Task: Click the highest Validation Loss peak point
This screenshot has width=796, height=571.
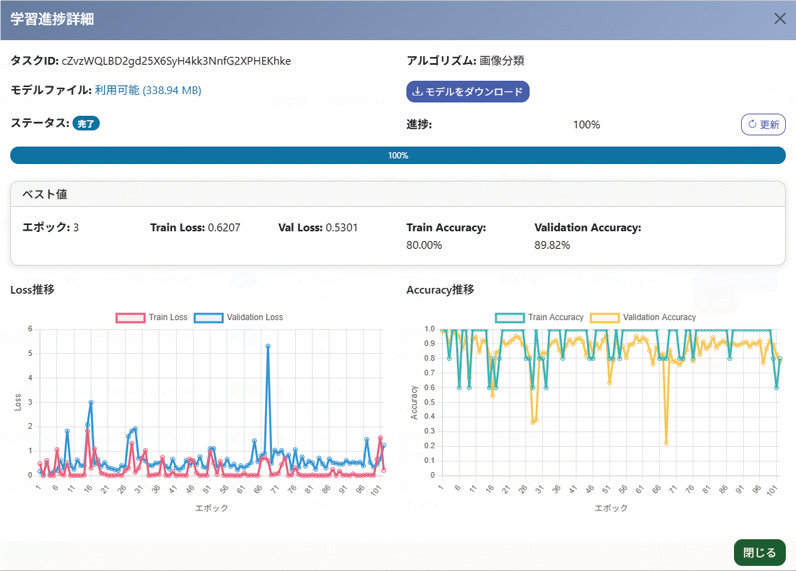Action: (x=268, y=346)
